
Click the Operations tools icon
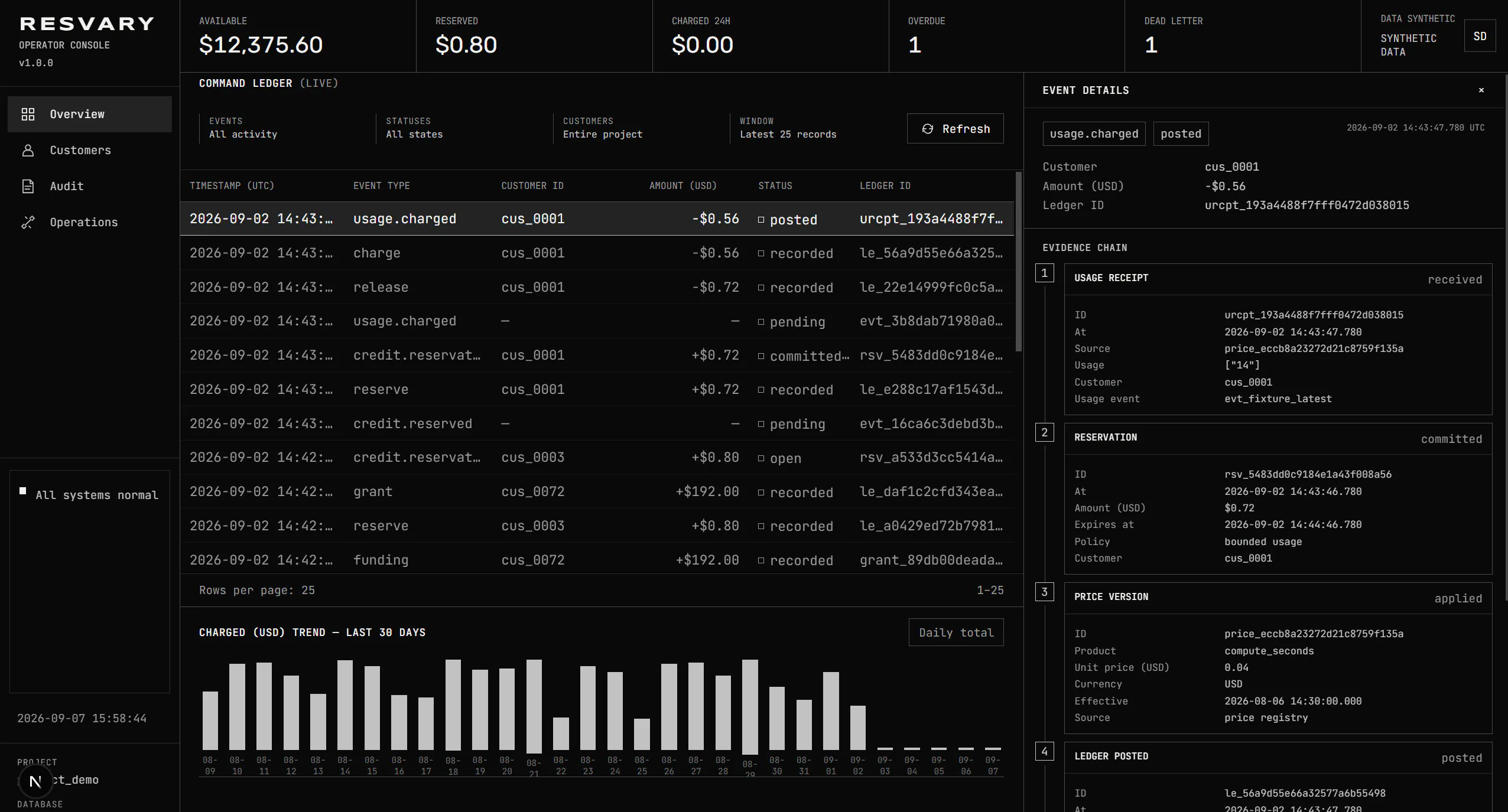[x=28, y=222]
